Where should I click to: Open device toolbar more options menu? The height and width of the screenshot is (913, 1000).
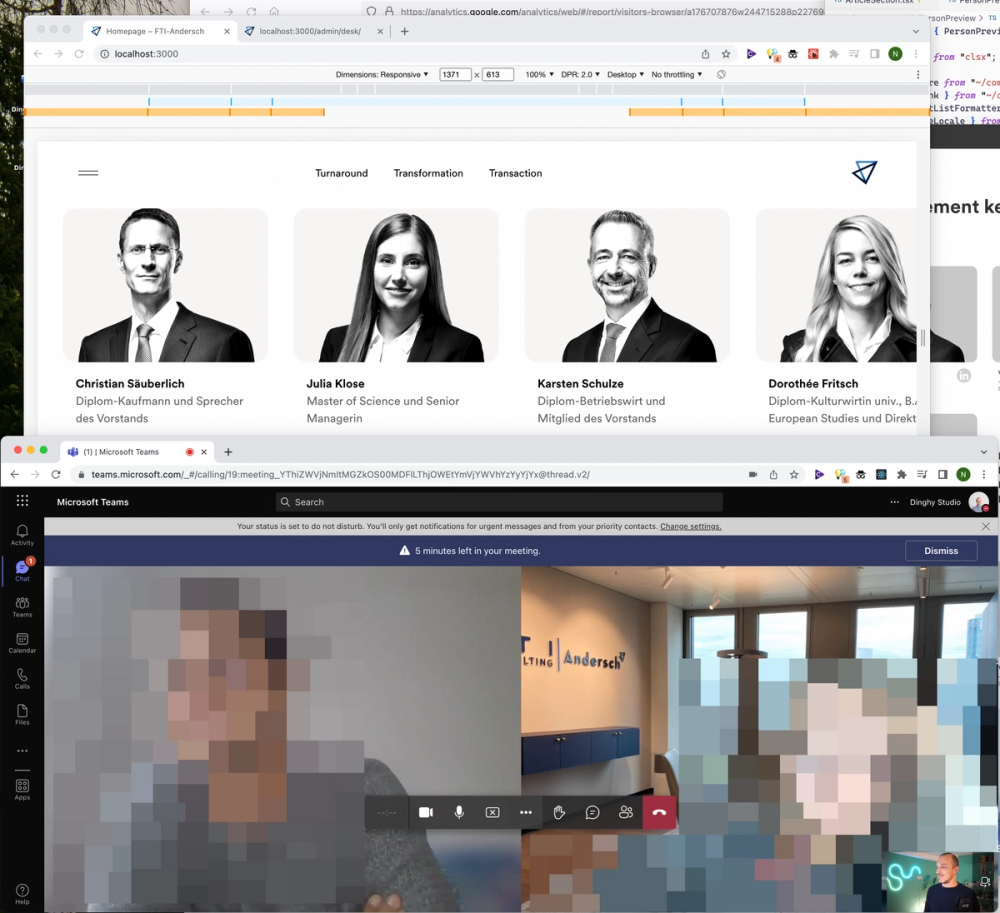click(x=918, y=75)
